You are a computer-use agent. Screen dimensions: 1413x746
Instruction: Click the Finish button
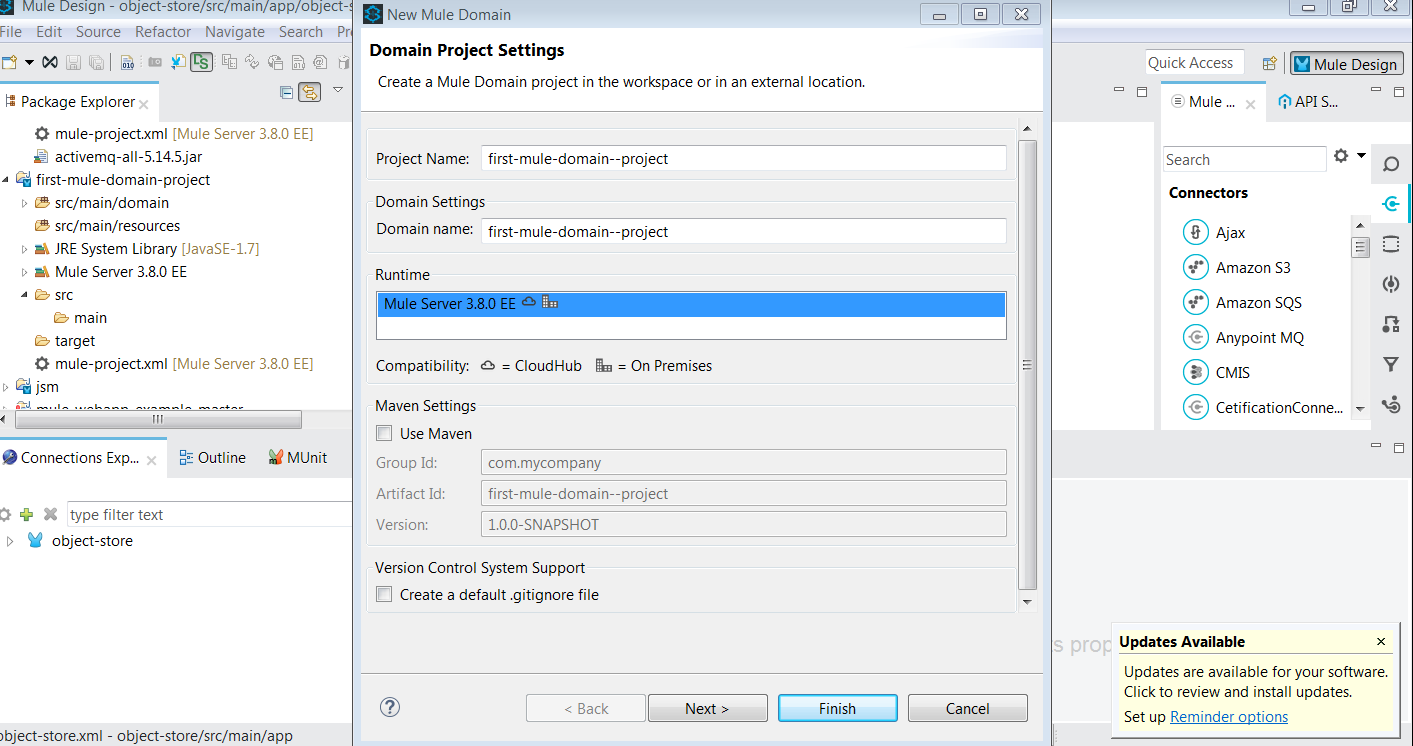tap(838, 708)
